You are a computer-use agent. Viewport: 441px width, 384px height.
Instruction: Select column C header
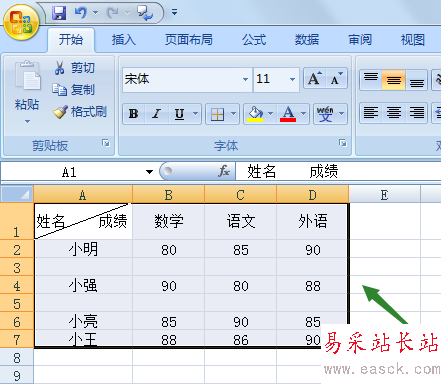241,194
